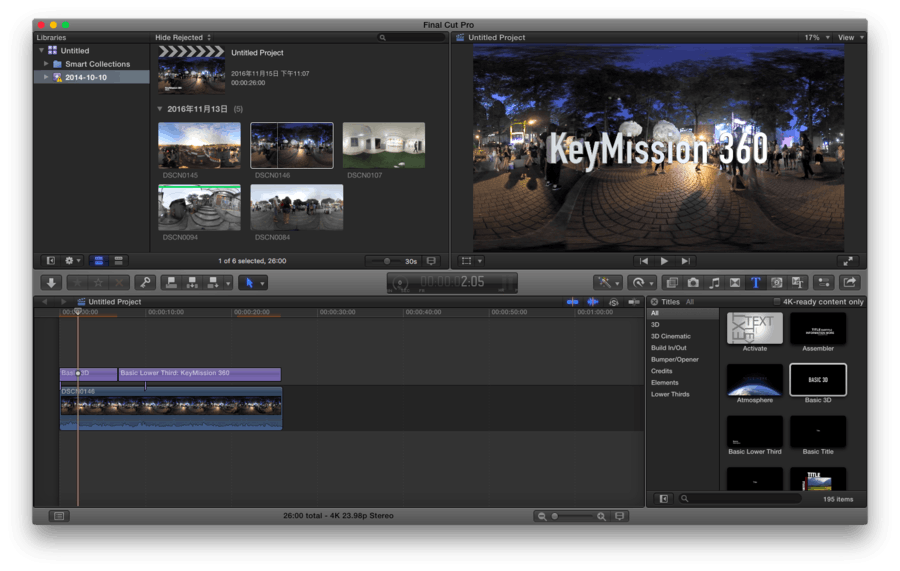Open the Hide Rejected filter popup

point(183,37)
